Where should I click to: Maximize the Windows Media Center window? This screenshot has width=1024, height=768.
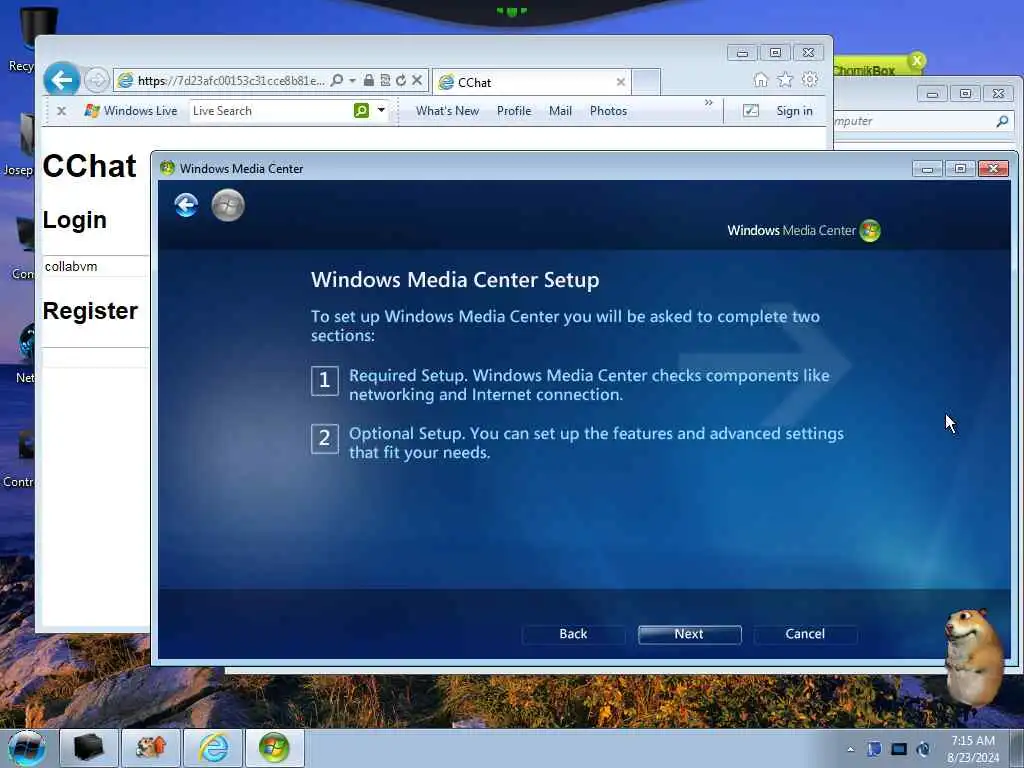pyautogui.click(x=960, y=169)
